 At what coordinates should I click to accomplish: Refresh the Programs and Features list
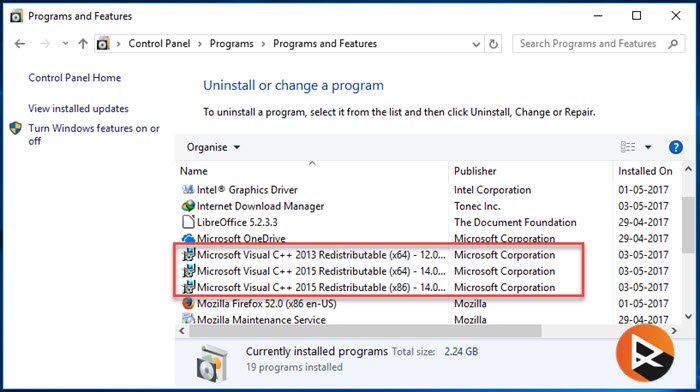(x=493, y=44)
